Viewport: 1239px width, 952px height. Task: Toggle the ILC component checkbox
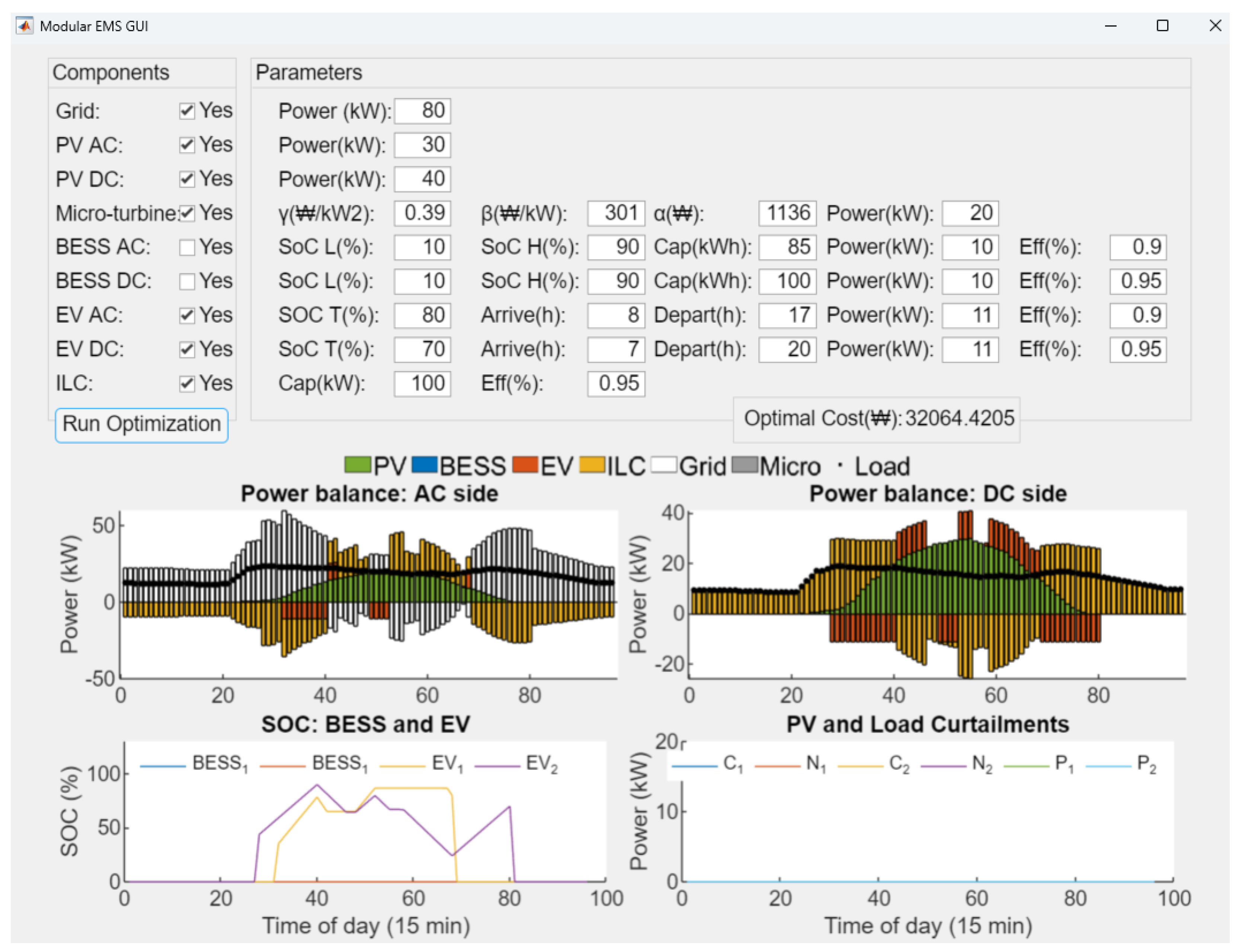click(187, 384)
